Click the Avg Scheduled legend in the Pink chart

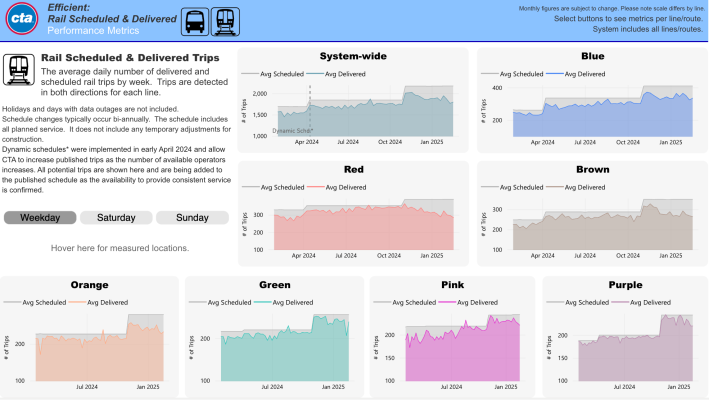(x=413, y=301)
